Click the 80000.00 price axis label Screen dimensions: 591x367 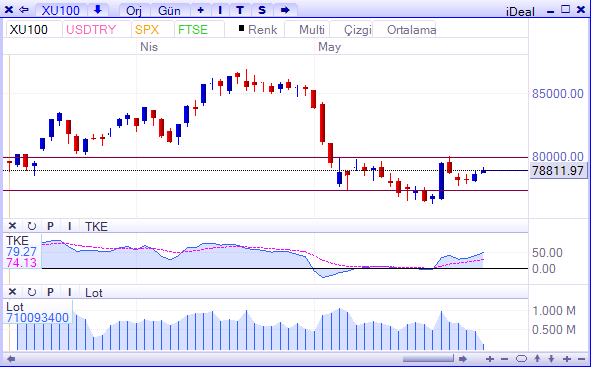point(558,156)
